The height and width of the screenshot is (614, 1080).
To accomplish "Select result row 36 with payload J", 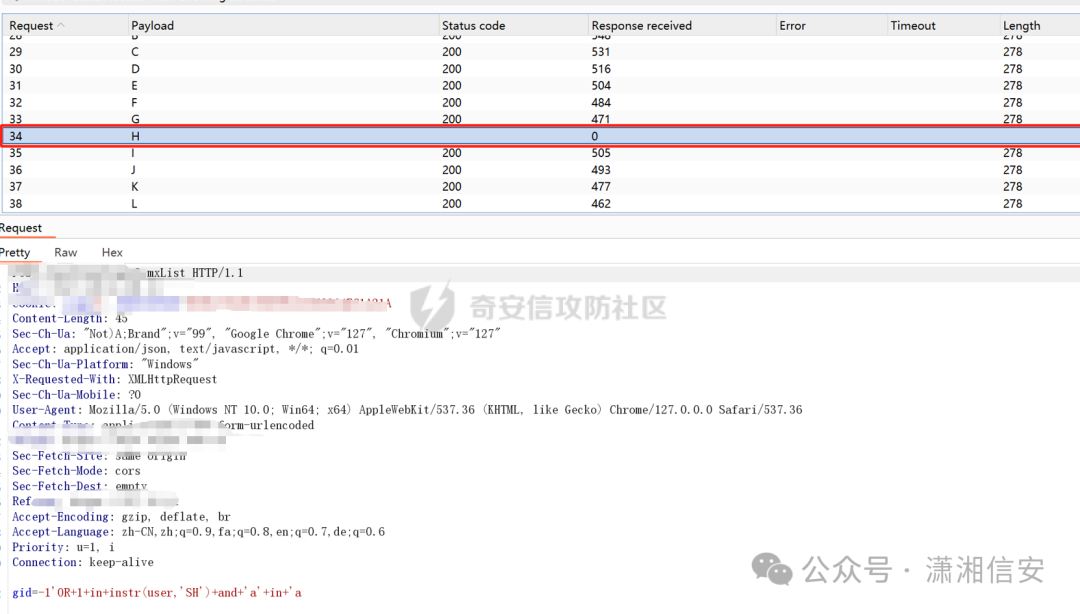I will click(x=540, y=170).
